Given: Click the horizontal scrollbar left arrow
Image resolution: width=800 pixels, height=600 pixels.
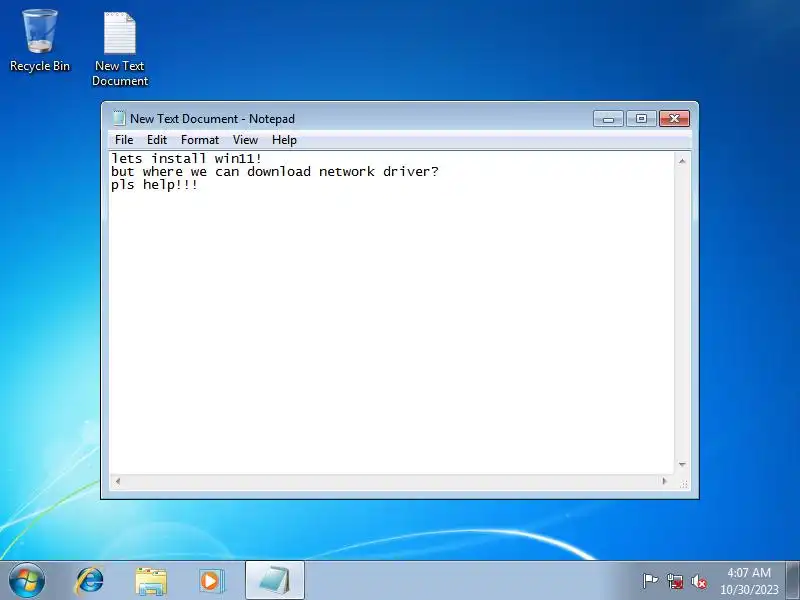Looking at the screenshot, I should (118, 481).
